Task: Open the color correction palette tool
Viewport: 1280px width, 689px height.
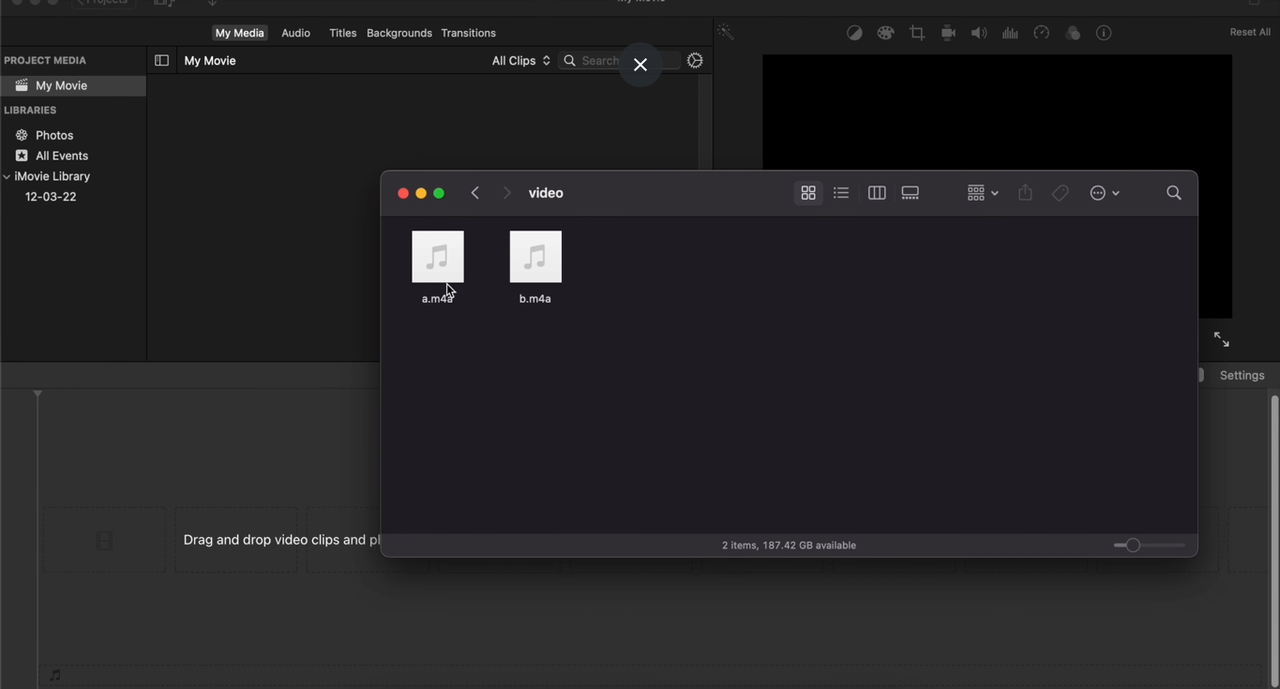Action: click(885, 33)
